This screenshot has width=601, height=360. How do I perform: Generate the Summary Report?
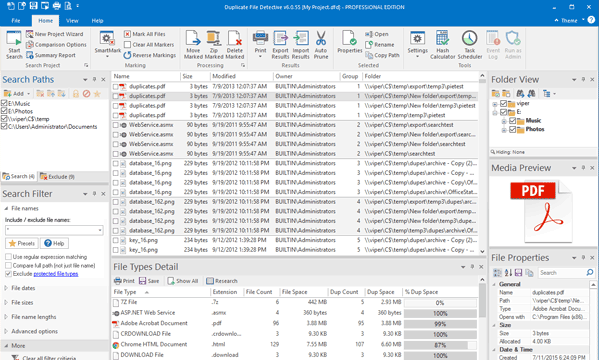click(51, 55)
